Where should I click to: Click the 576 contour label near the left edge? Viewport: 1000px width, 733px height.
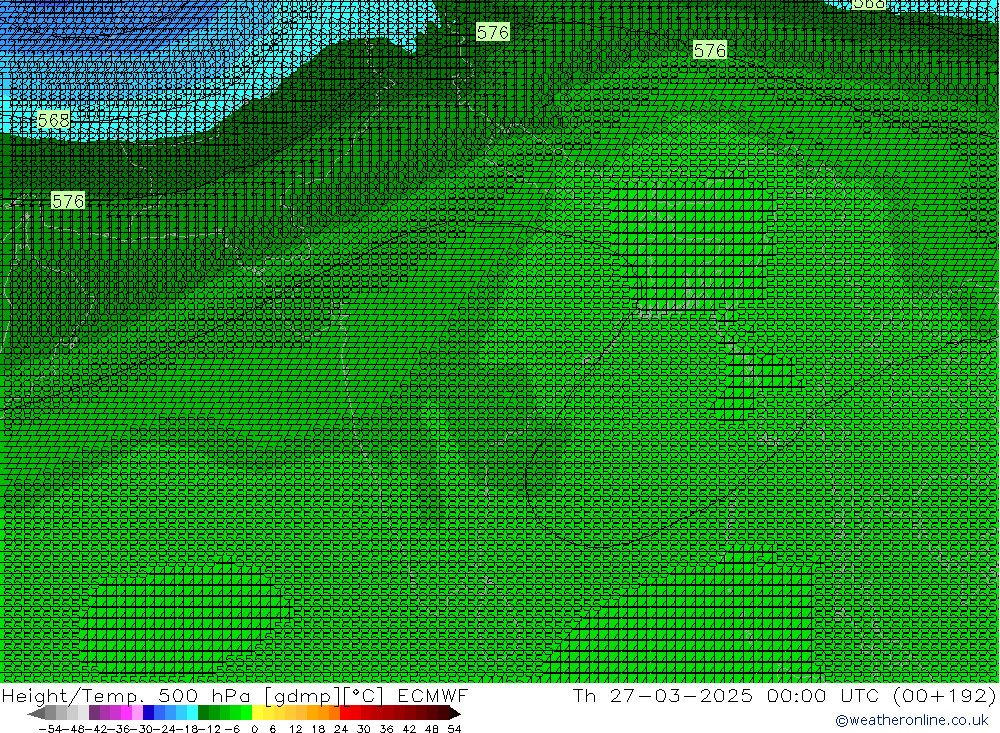68,201
